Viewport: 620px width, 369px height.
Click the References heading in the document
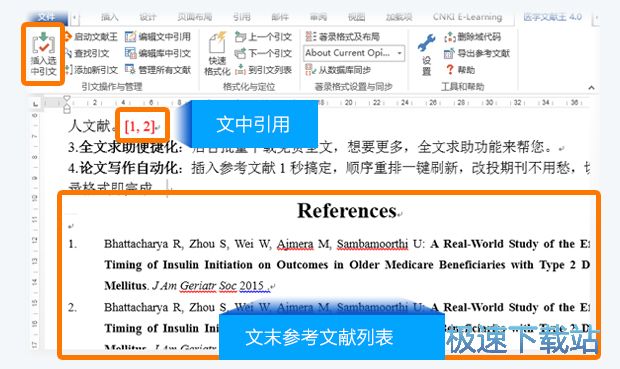(346, 210)
